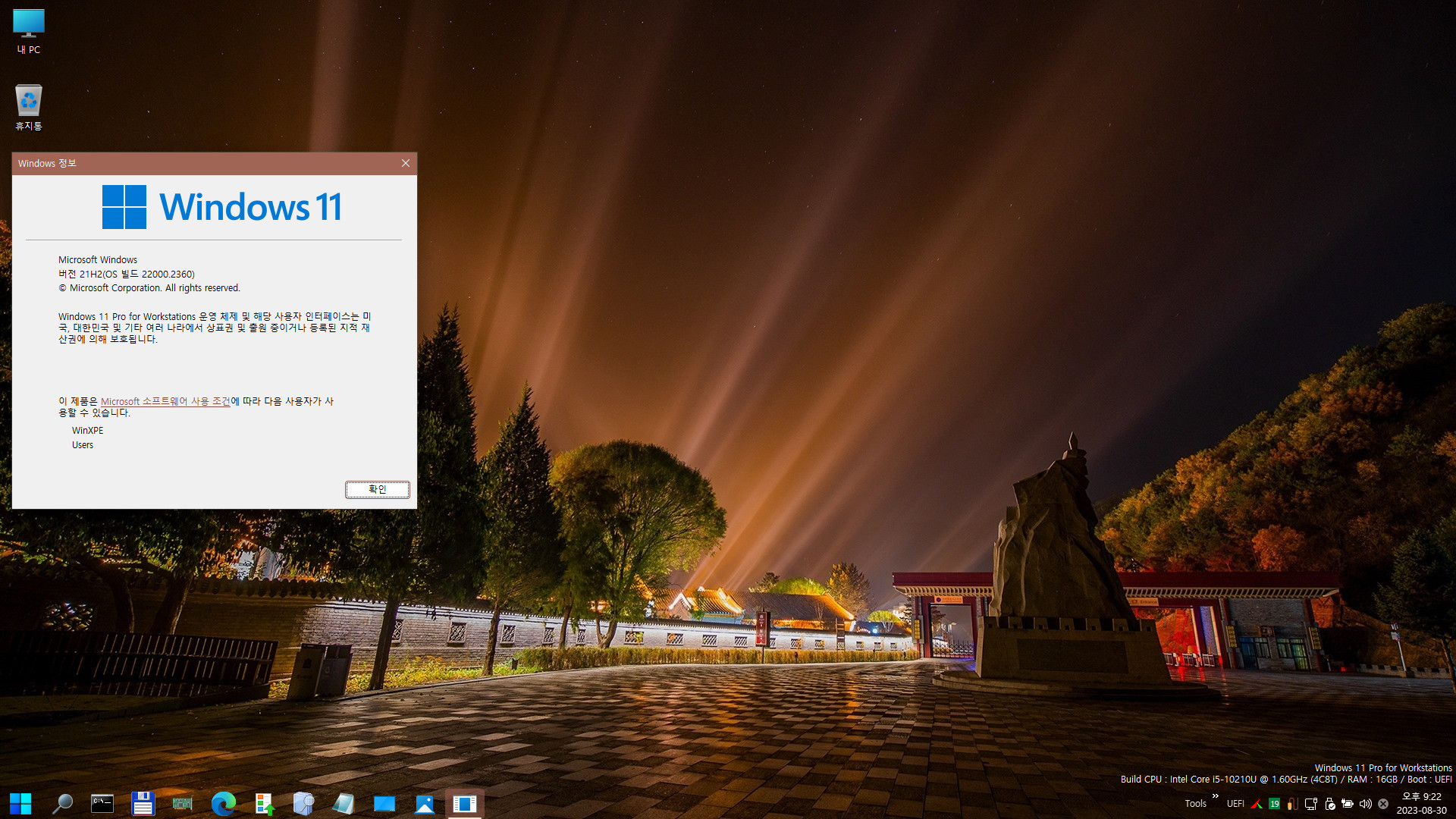1456x819 pixels.
Task: Open the file search tool with the magnifier
Action: point(303,803)
